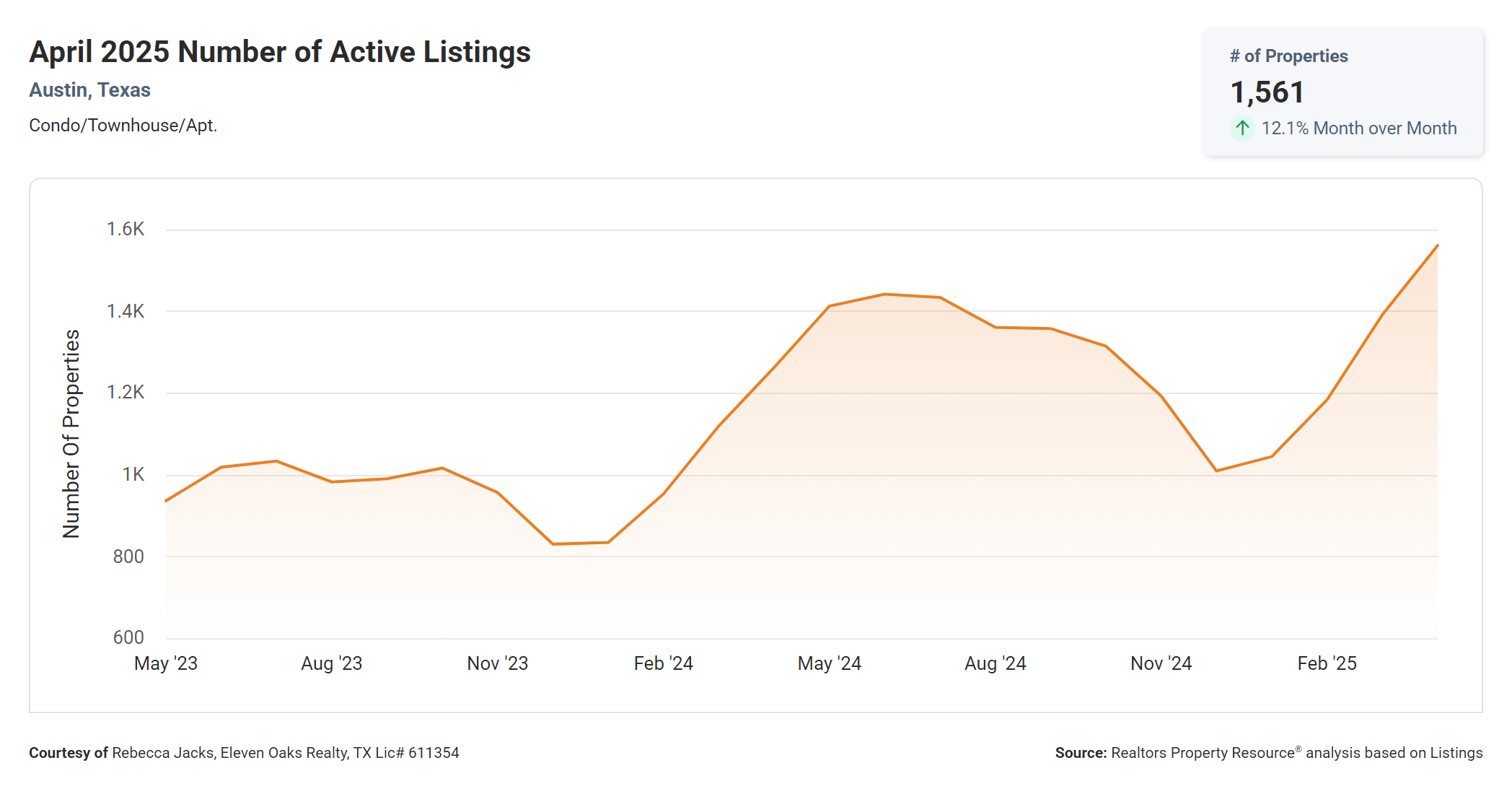
Task: Click the Nov '23 x-axis label
Action: [x=498, y=663]
